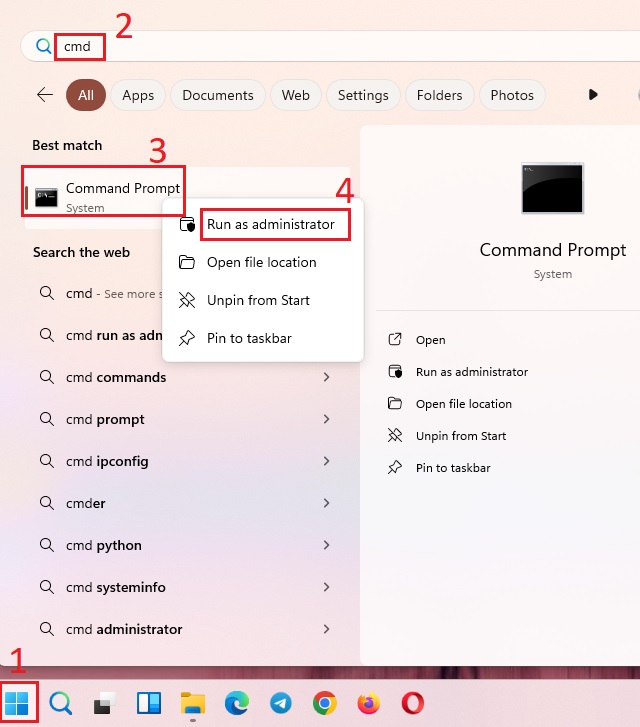Click search icon beside 'cmd python' suggestion
Viewport: 640px width, 727px height.
coord(47,544)
